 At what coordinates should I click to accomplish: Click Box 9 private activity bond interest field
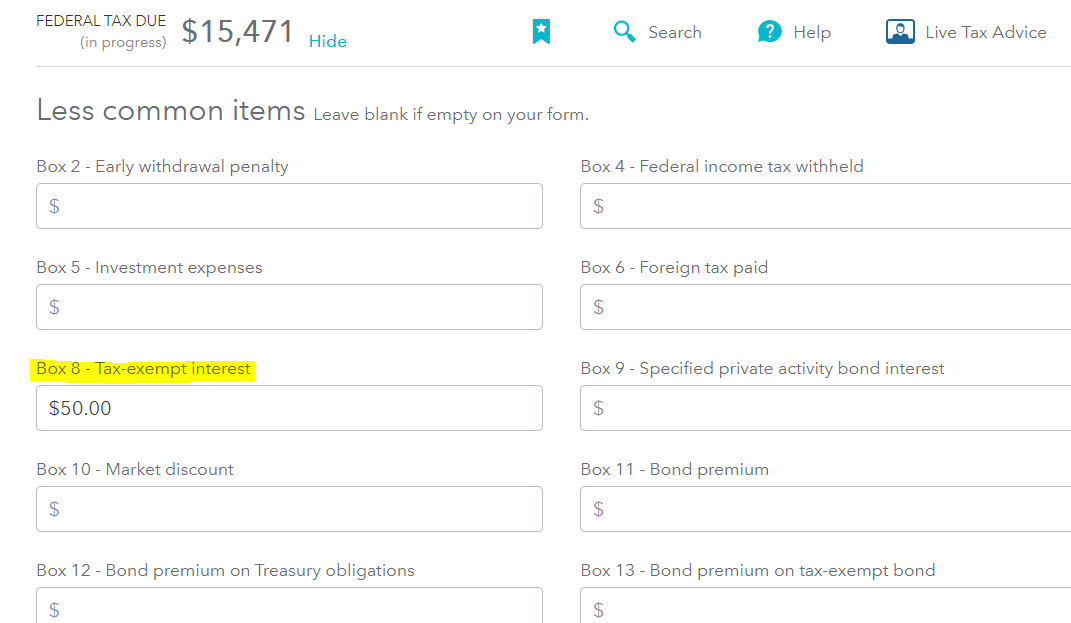click(x=826, y=408)
